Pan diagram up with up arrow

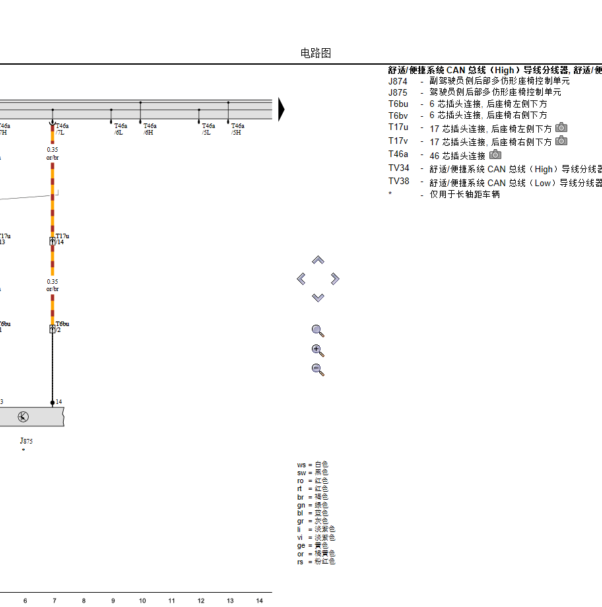(318, 260)
